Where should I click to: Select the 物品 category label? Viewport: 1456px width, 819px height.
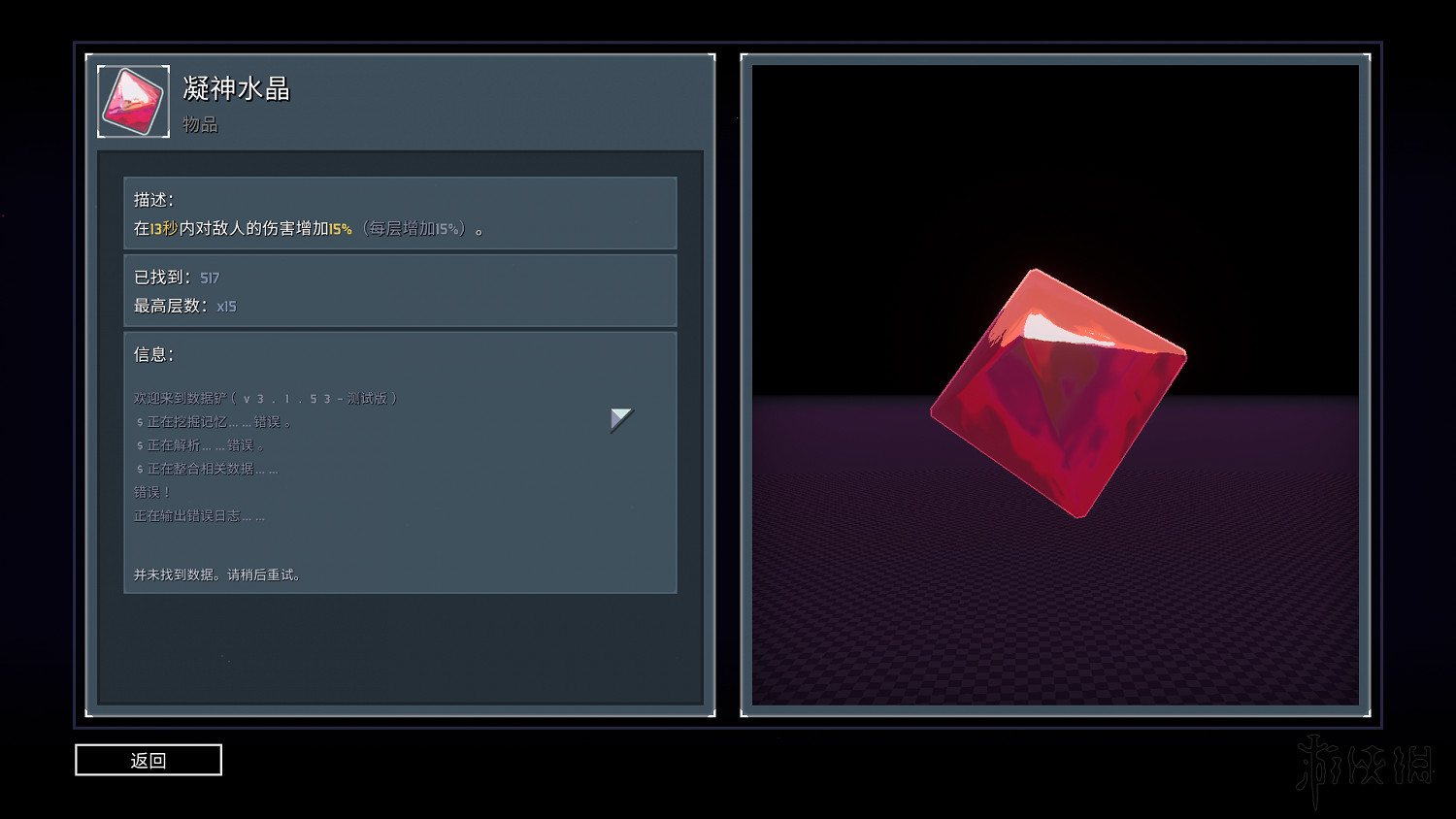pos(200,124)
